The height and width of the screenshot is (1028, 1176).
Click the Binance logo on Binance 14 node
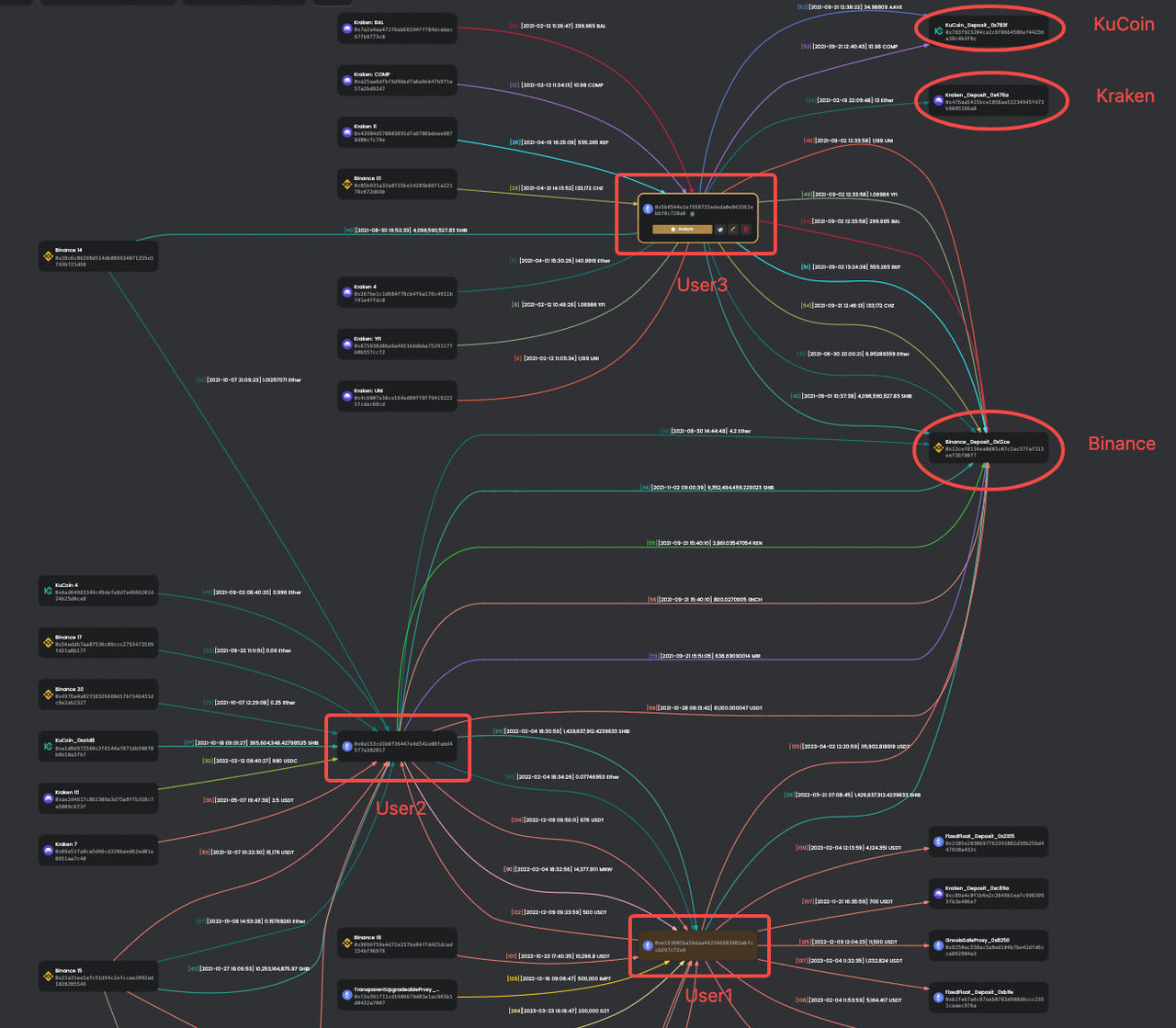pyautogui.click(x=48, y=257)
